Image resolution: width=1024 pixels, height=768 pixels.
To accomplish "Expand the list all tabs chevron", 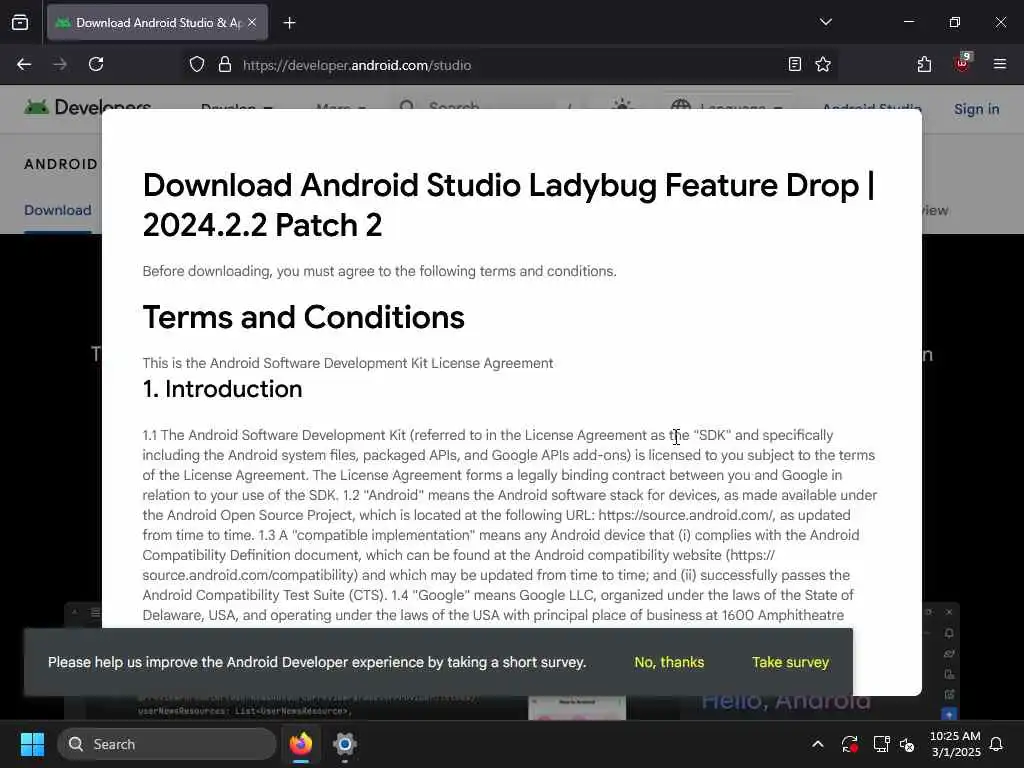I will [x=825, y=22].
